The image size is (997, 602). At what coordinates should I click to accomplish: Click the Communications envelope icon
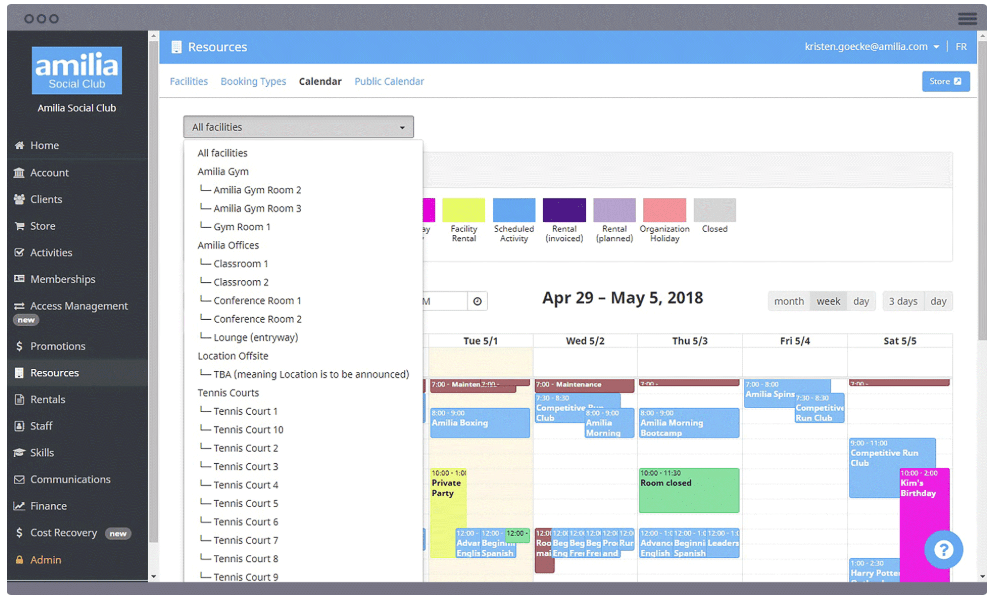(19, 480)
